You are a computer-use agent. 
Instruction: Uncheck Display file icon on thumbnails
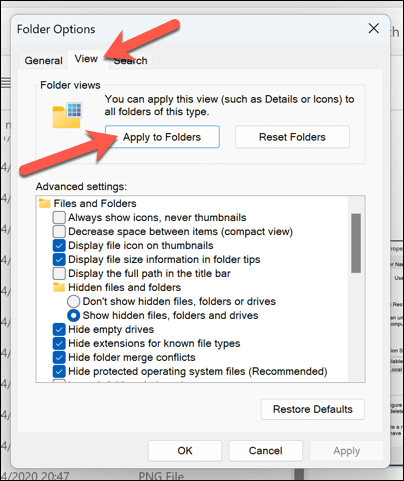(59, 246)
